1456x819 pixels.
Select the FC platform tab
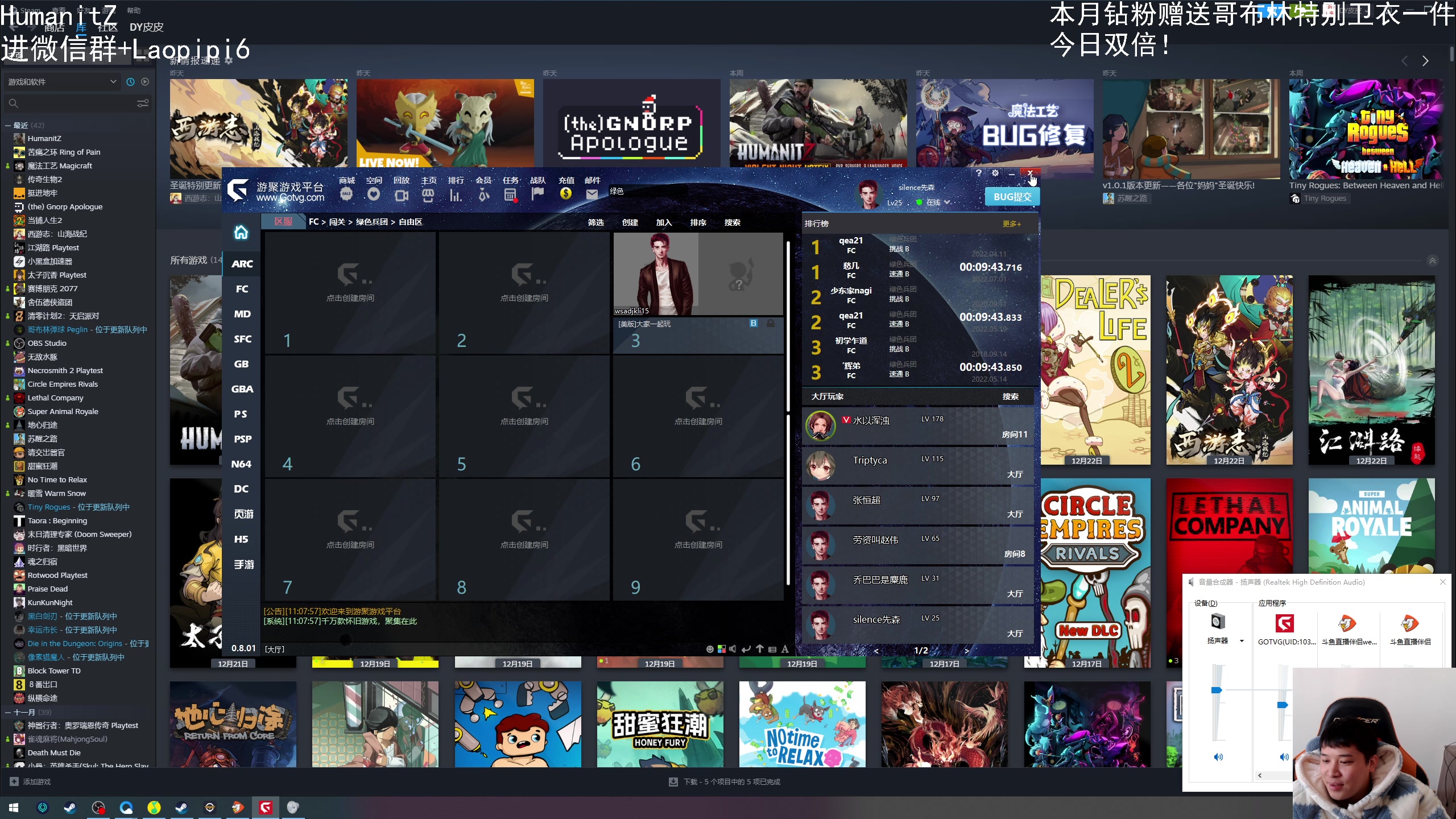pyautogui.click(x=242, y=289)
